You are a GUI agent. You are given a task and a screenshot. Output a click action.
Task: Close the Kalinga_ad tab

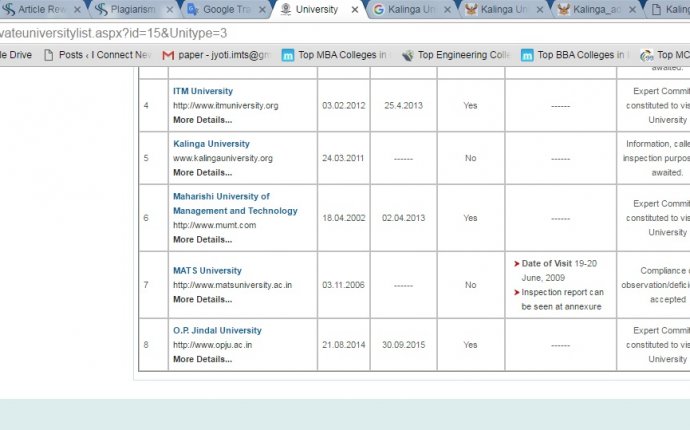tap(632, 10)
